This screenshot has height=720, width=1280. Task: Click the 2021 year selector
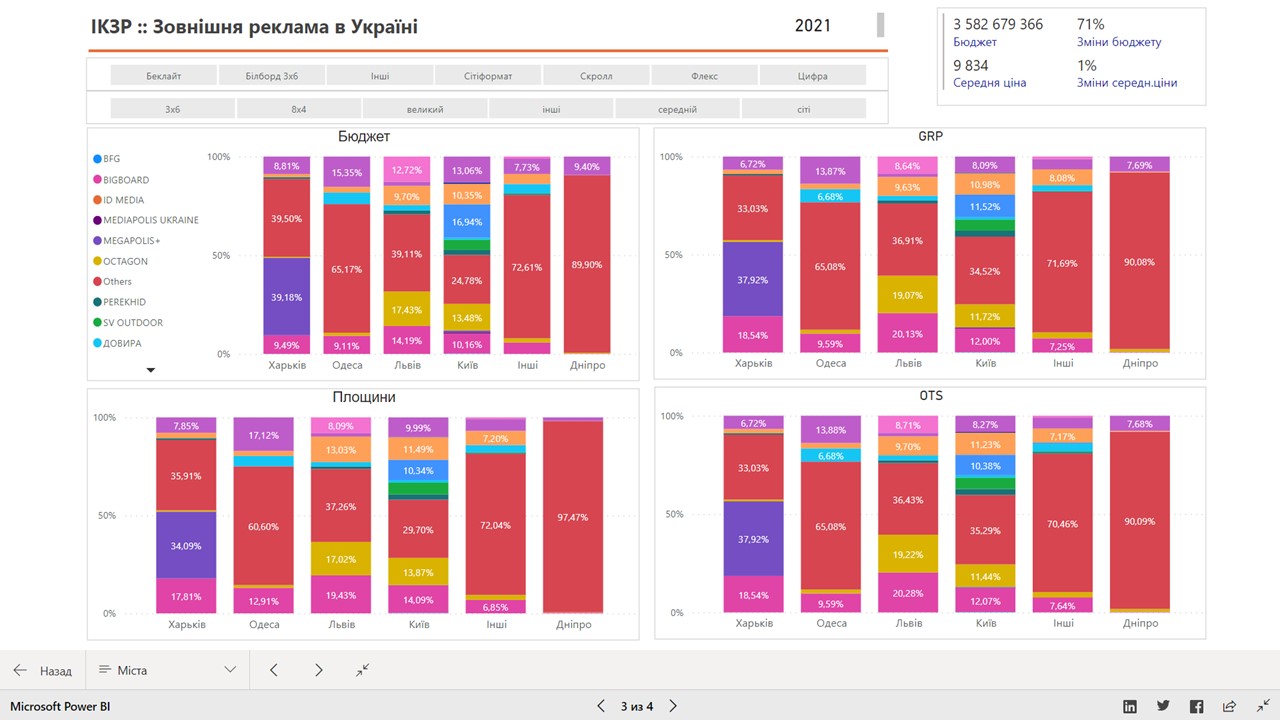(812, 26)
